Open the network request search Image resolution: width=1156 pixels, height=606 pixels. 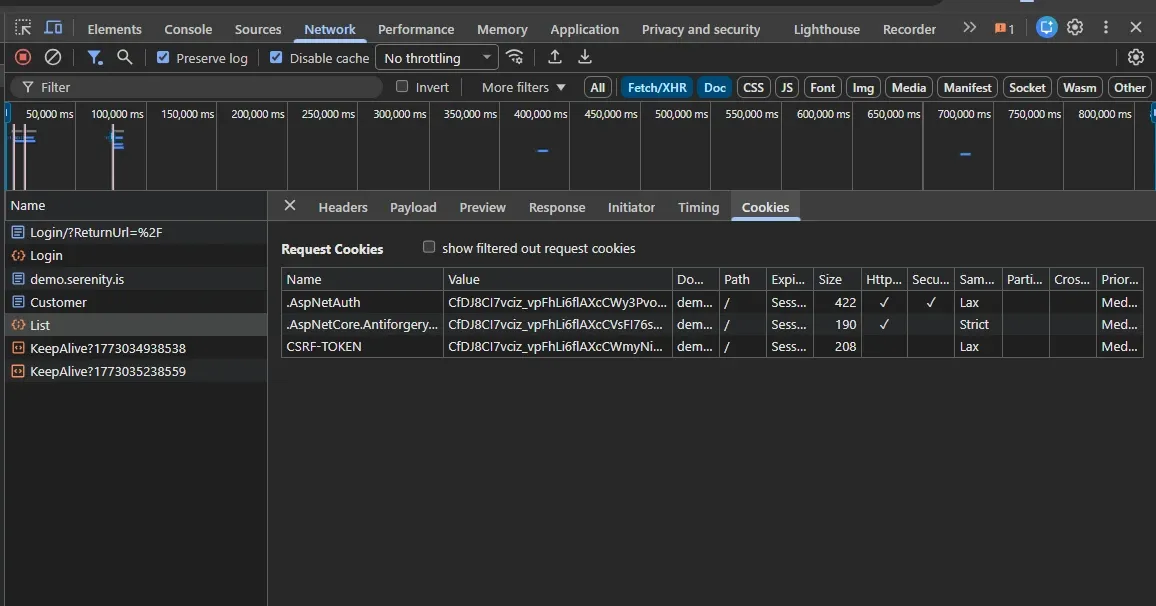click(122, 58)
